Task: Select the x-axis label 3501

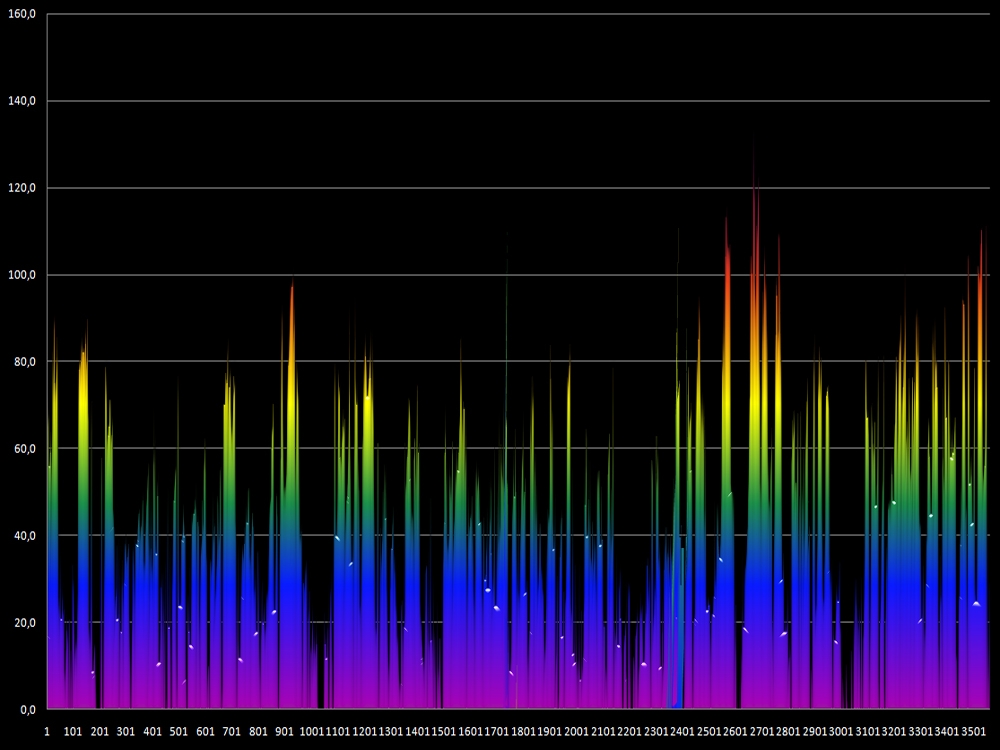Action: pyautogui.click(x=973, y=732)
